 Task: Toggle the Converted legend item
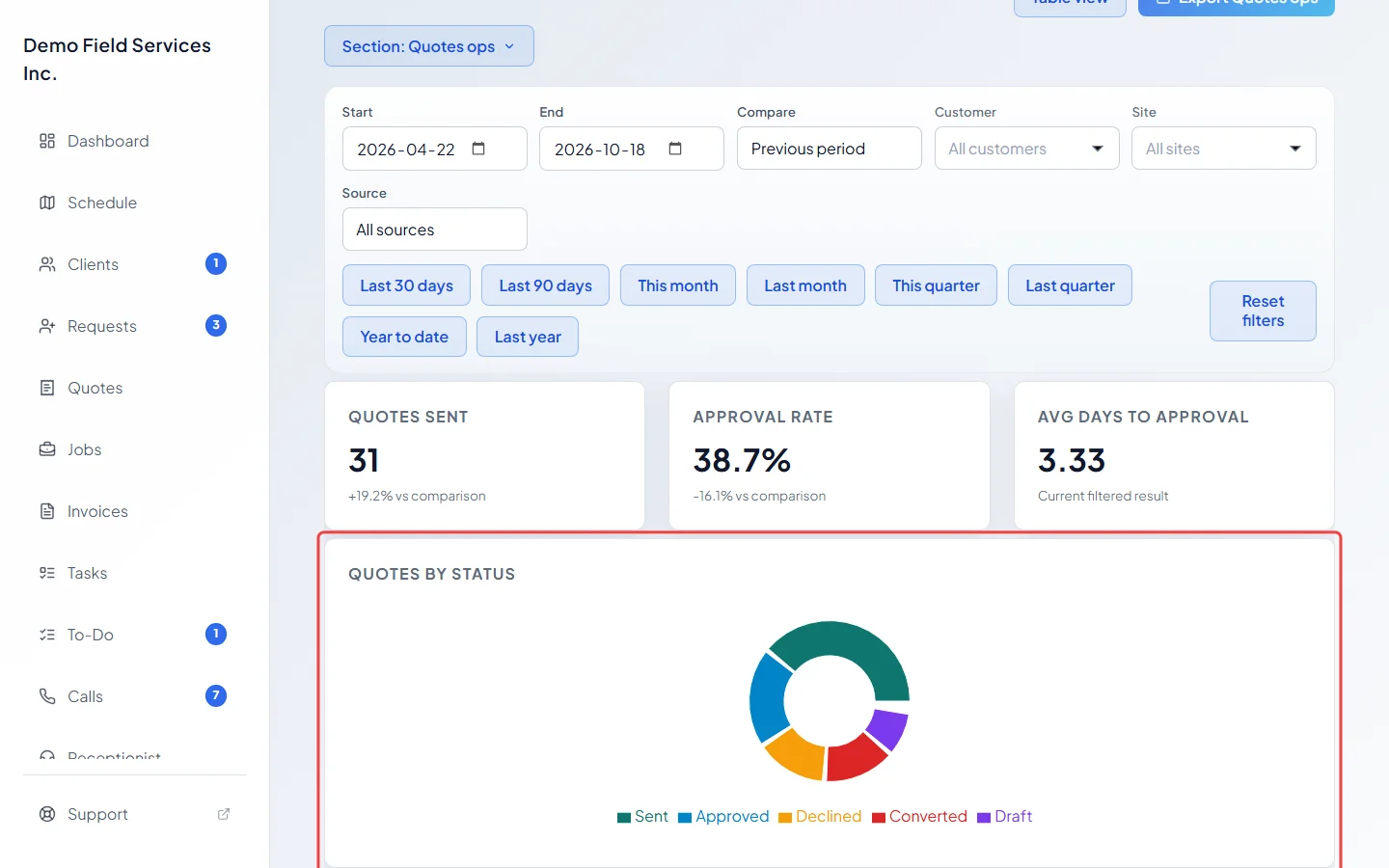click(919, 817)
